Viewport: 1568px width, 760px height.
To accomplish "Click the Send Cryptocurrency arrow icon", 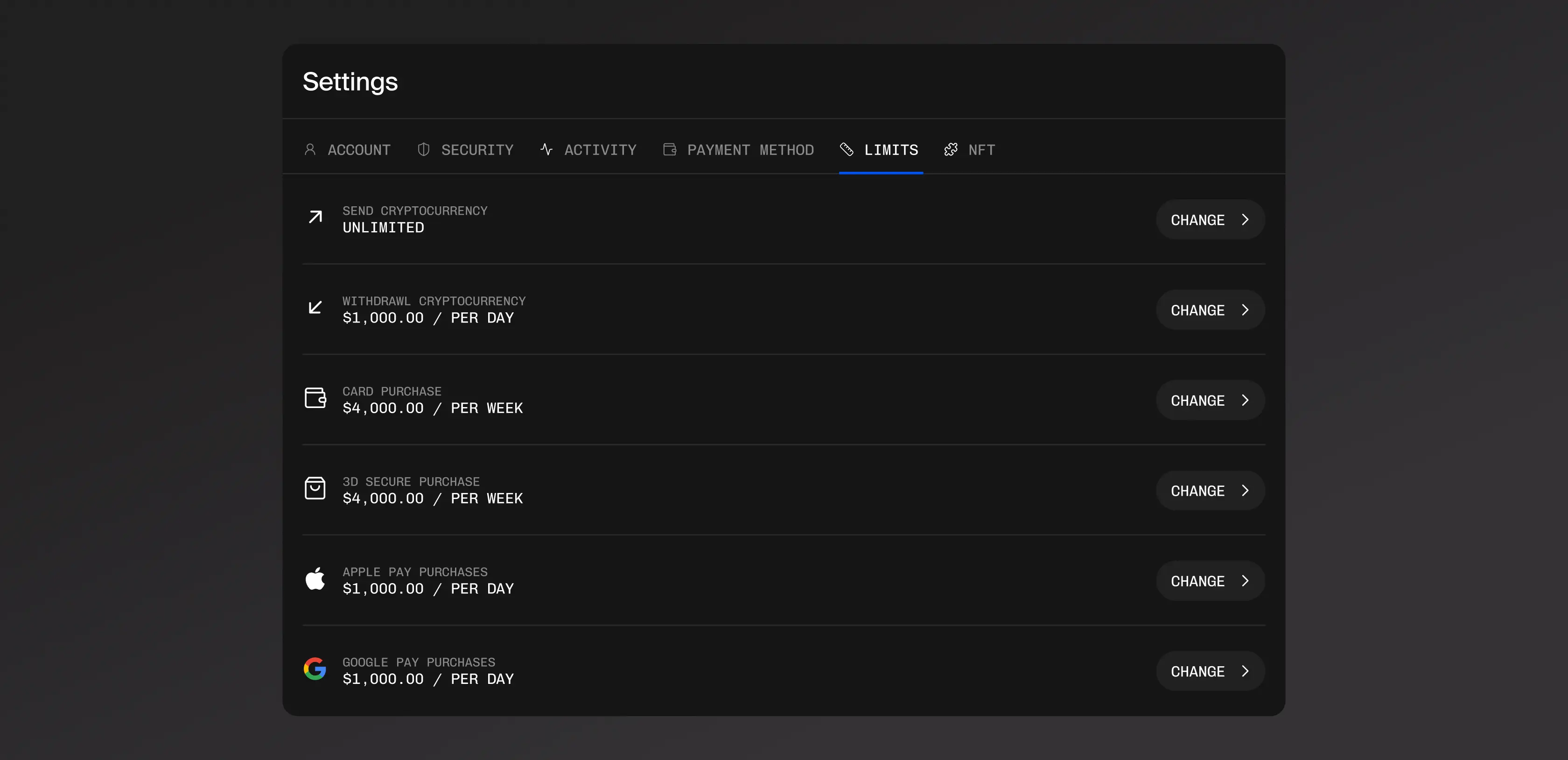I will [315, 218].
